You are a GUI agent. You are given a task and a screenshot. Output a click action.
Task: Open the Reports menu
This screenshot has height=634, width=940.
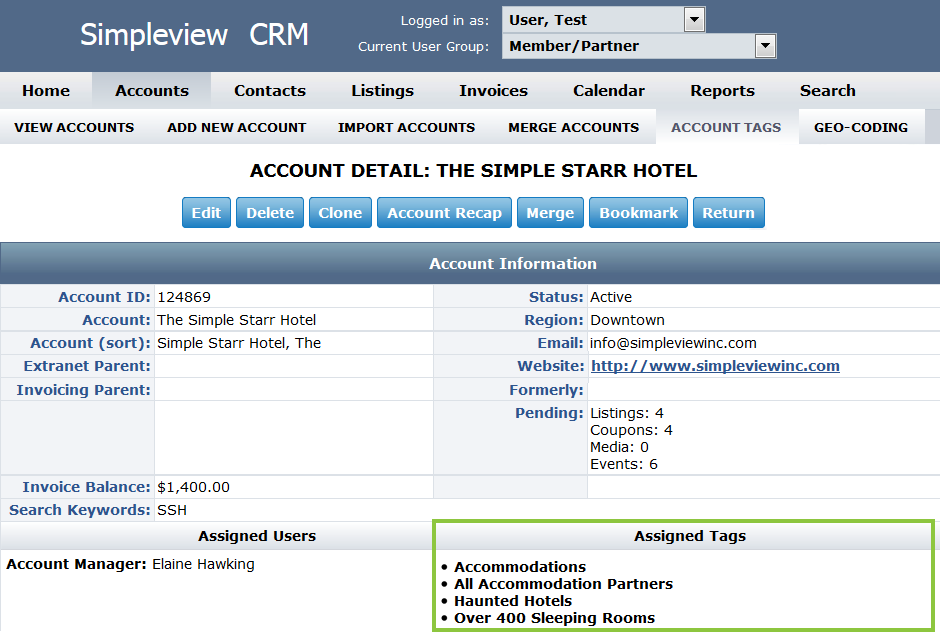[722, 90]
